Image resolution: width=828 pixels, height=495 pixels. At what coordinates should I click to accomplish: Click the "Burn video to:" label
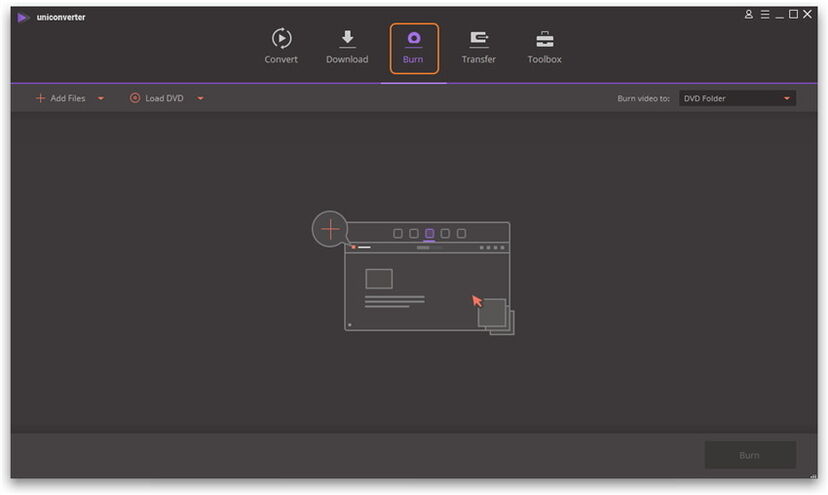(x=643, y=98)
